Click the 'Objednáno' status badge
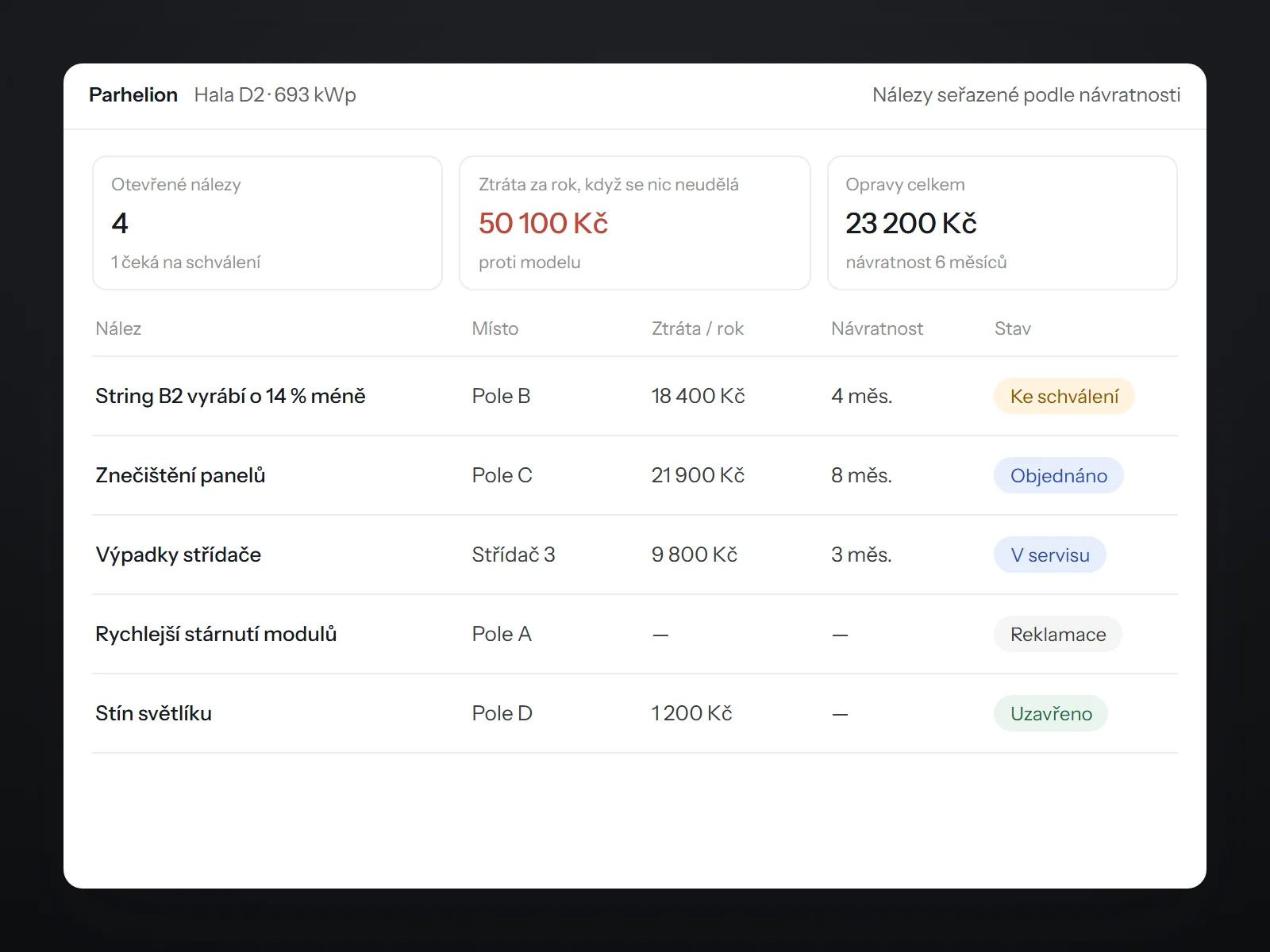The height and width of the screenshot is (952, 1270). pyautogui.click(x=1059, y=475)
